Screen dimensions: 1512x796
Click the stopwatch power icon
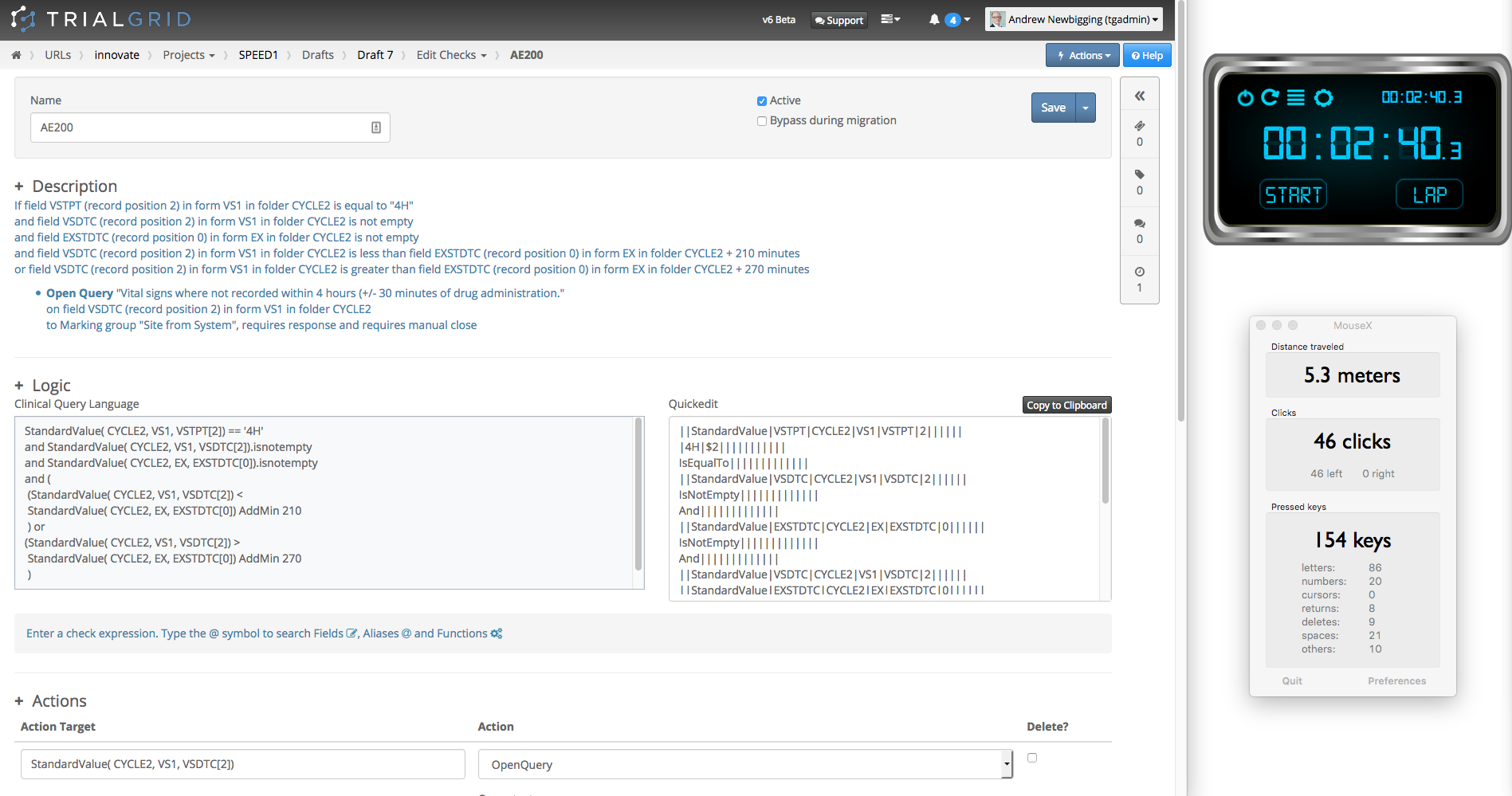click(1245, 97)
